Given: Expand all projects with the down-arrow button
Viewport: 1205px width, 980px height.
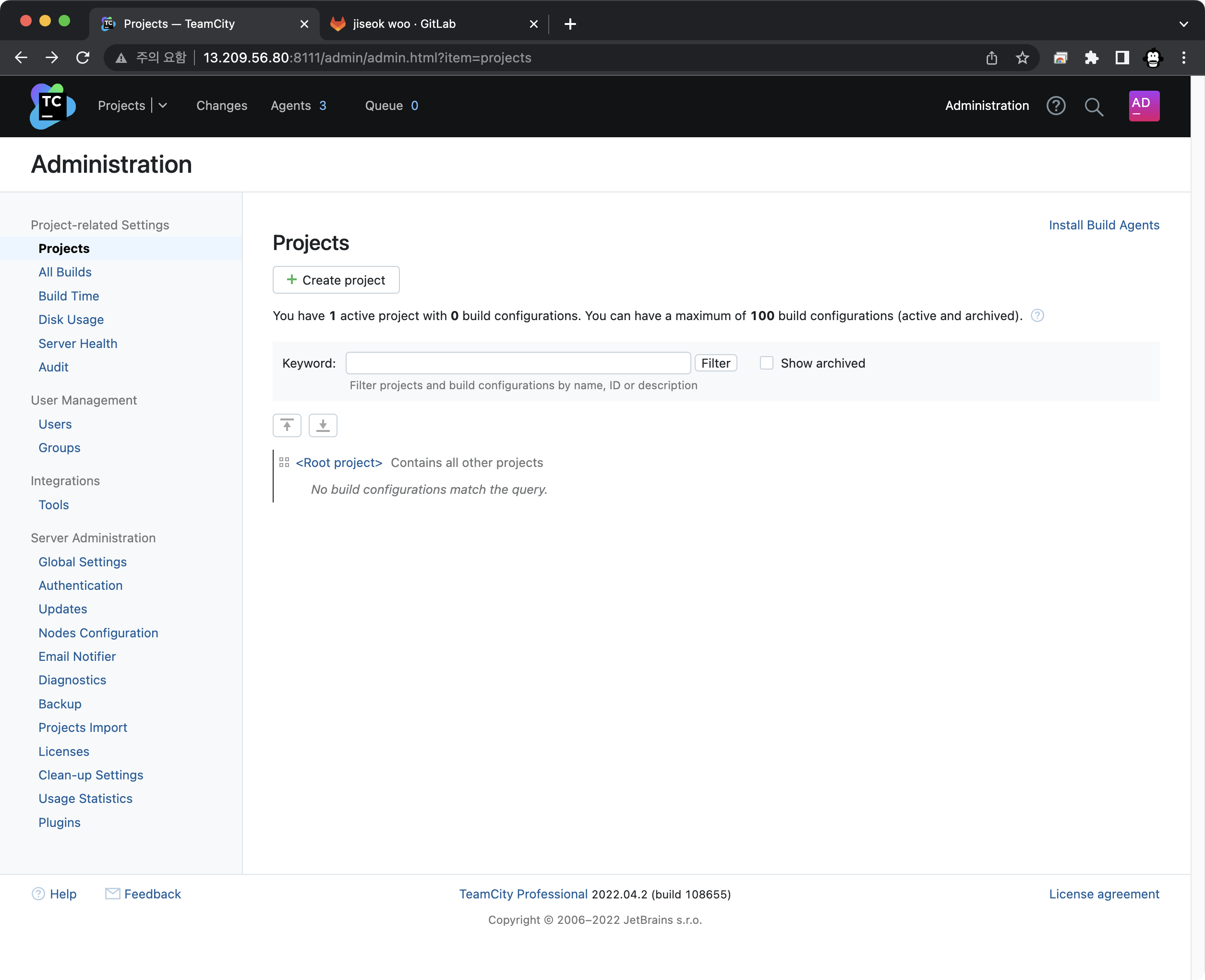Looking at the screenshot, I should [x=323, y=425].
